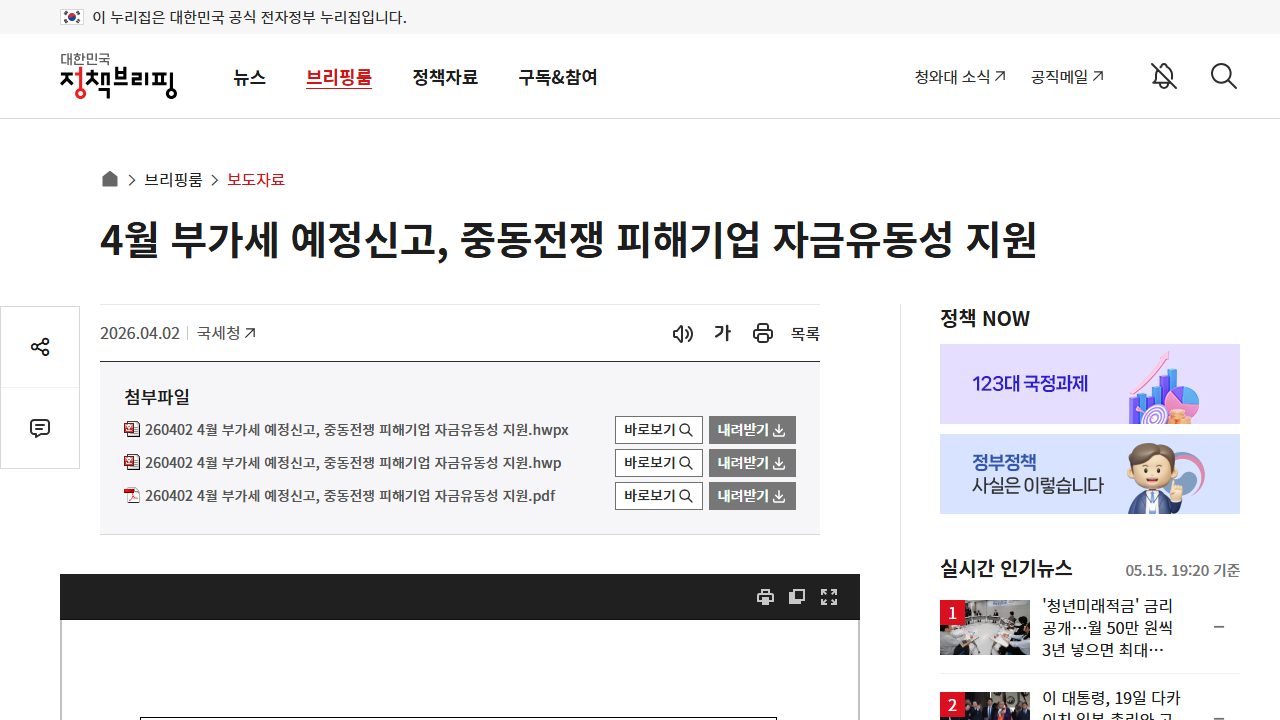Click the 실시간 인기뉴스 heading
This screenshot has width=1280, height=720.
tap(1006, 568)
